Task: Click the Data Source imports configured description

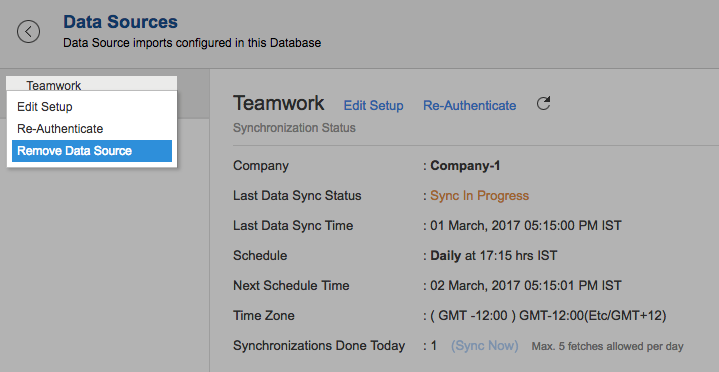Action: coord(192,43)
